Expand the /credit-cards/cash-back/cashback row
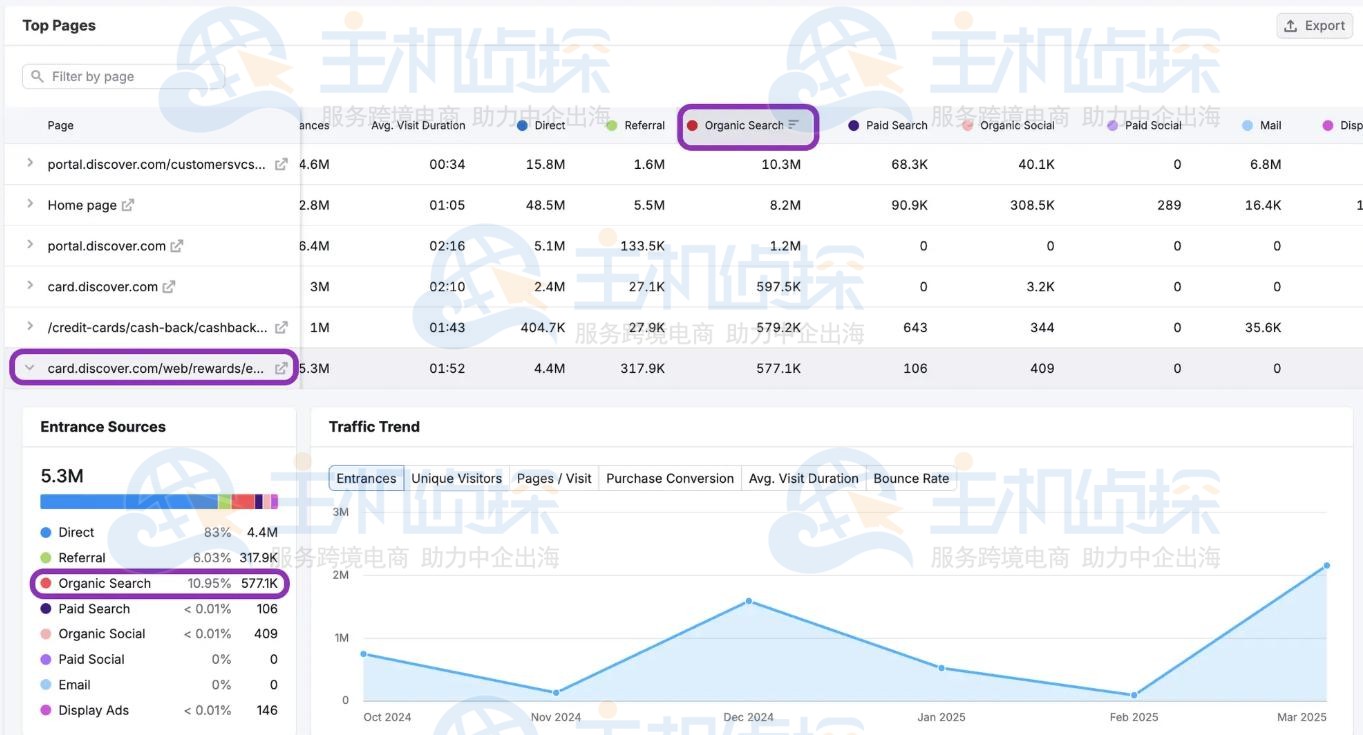Viewport: 1363px width, 735px height. click(x=29, y=327)
